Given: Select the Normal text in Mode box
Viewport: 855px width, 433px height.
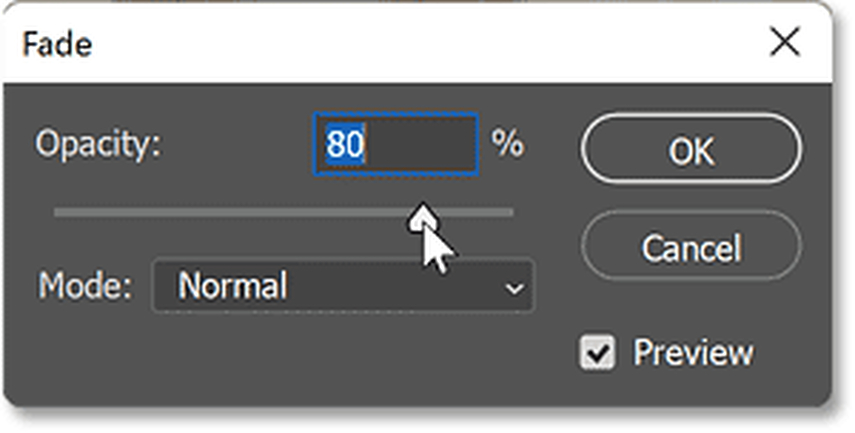Looking at the screenshot, I should click(x=233, y=287).
